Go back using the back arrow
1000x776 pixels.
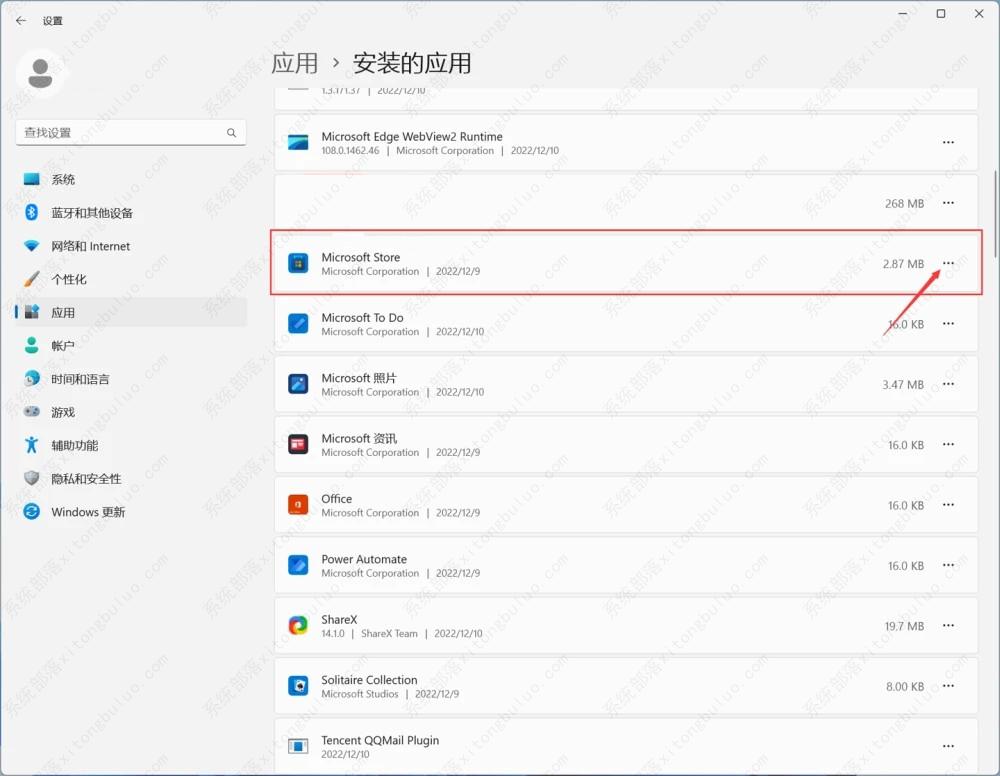click(21, 20)
